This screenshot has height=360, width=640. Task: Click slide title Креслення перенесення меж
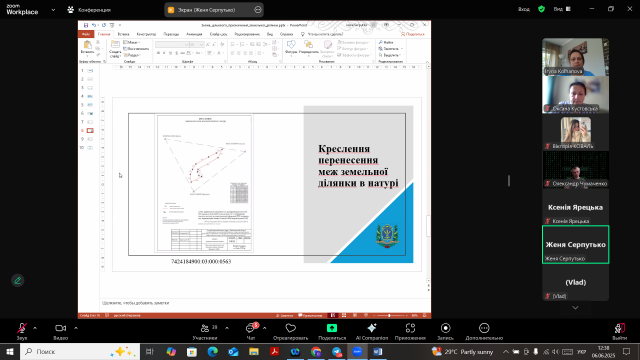tap(358, 166)
